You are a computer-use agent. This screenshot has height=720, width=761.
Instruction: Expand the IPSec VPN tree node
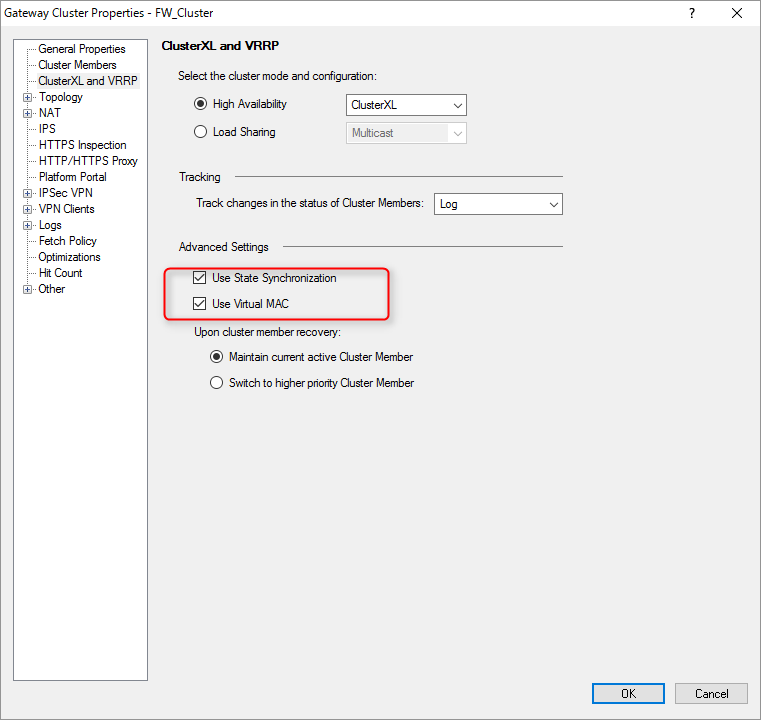tap(28, 194)
